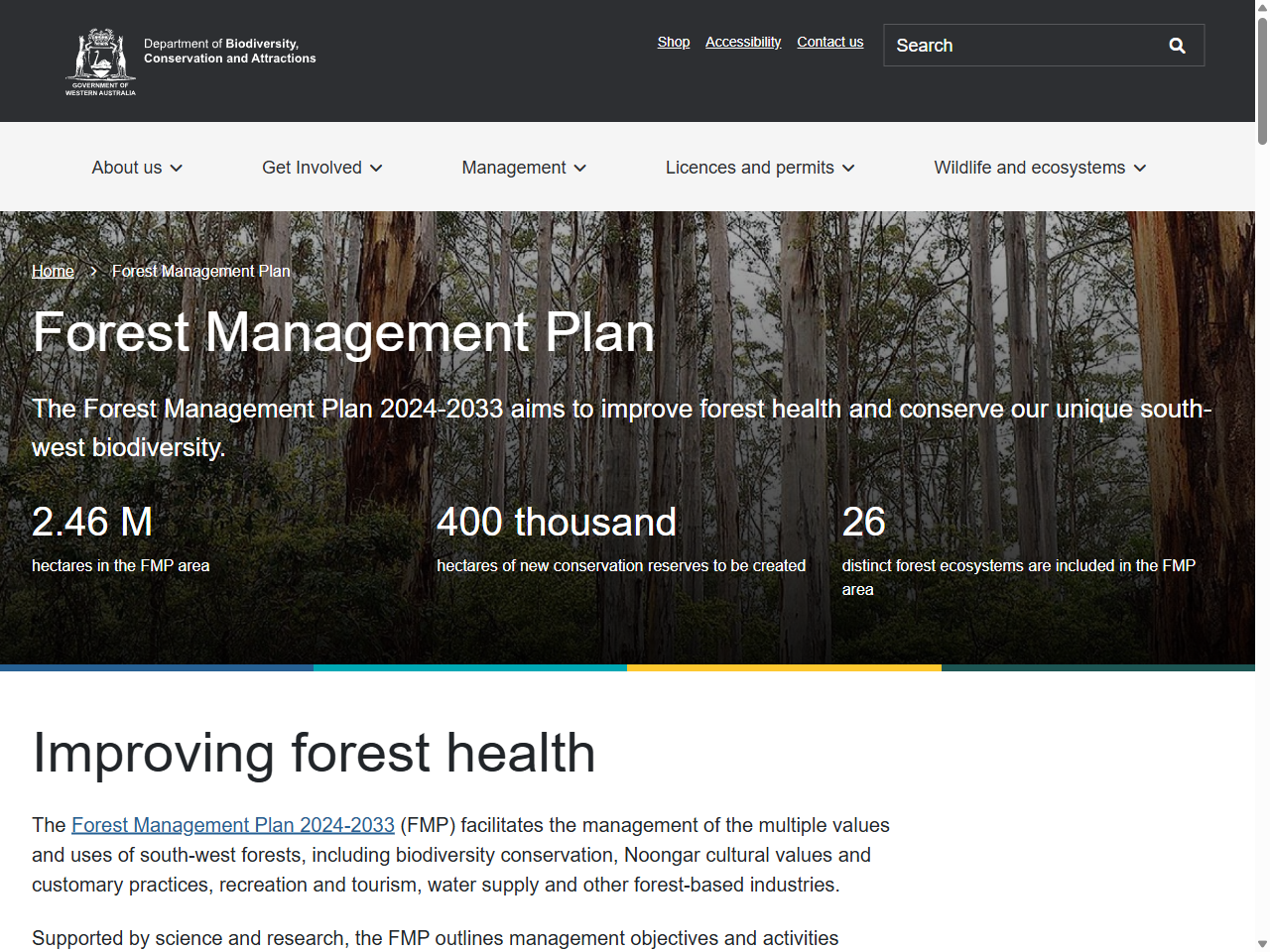Open the Wildlife and ecosystems dropdown
The width and height of the screenshot is (1270, 952).
(x=1029, y=168)
